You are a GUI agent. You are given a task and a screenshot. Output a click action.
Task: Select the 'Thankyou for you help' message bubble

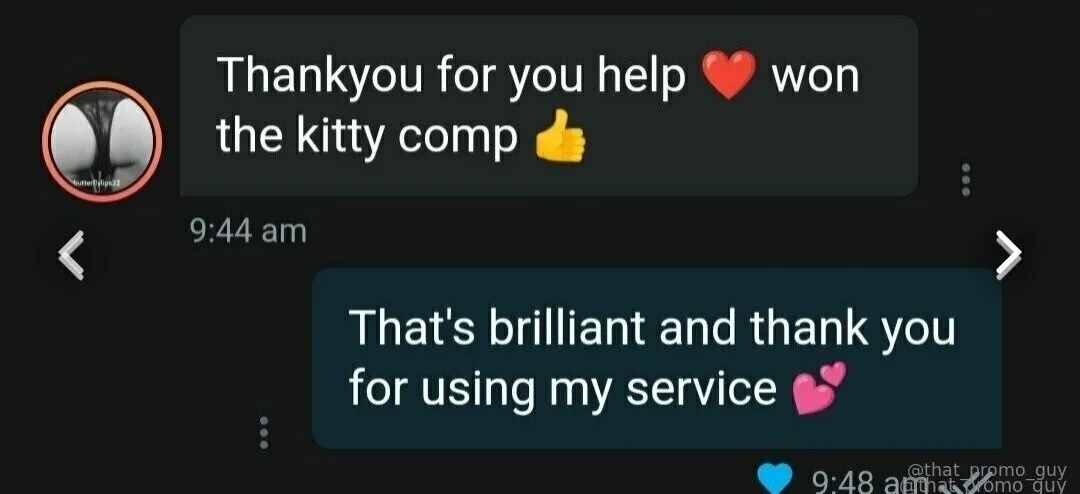click(x=548, y=105)
